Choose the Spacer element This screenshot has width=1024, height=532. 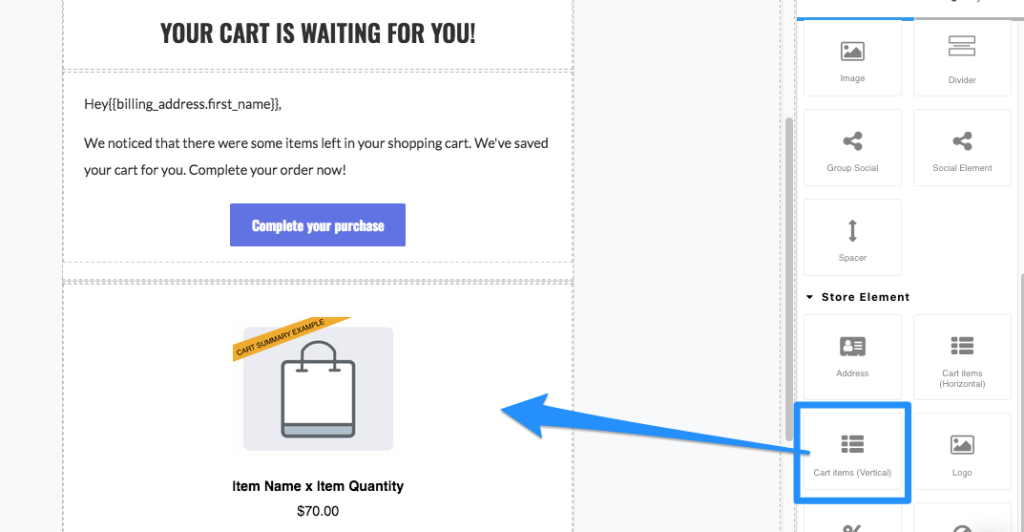(x=852, y=238)
